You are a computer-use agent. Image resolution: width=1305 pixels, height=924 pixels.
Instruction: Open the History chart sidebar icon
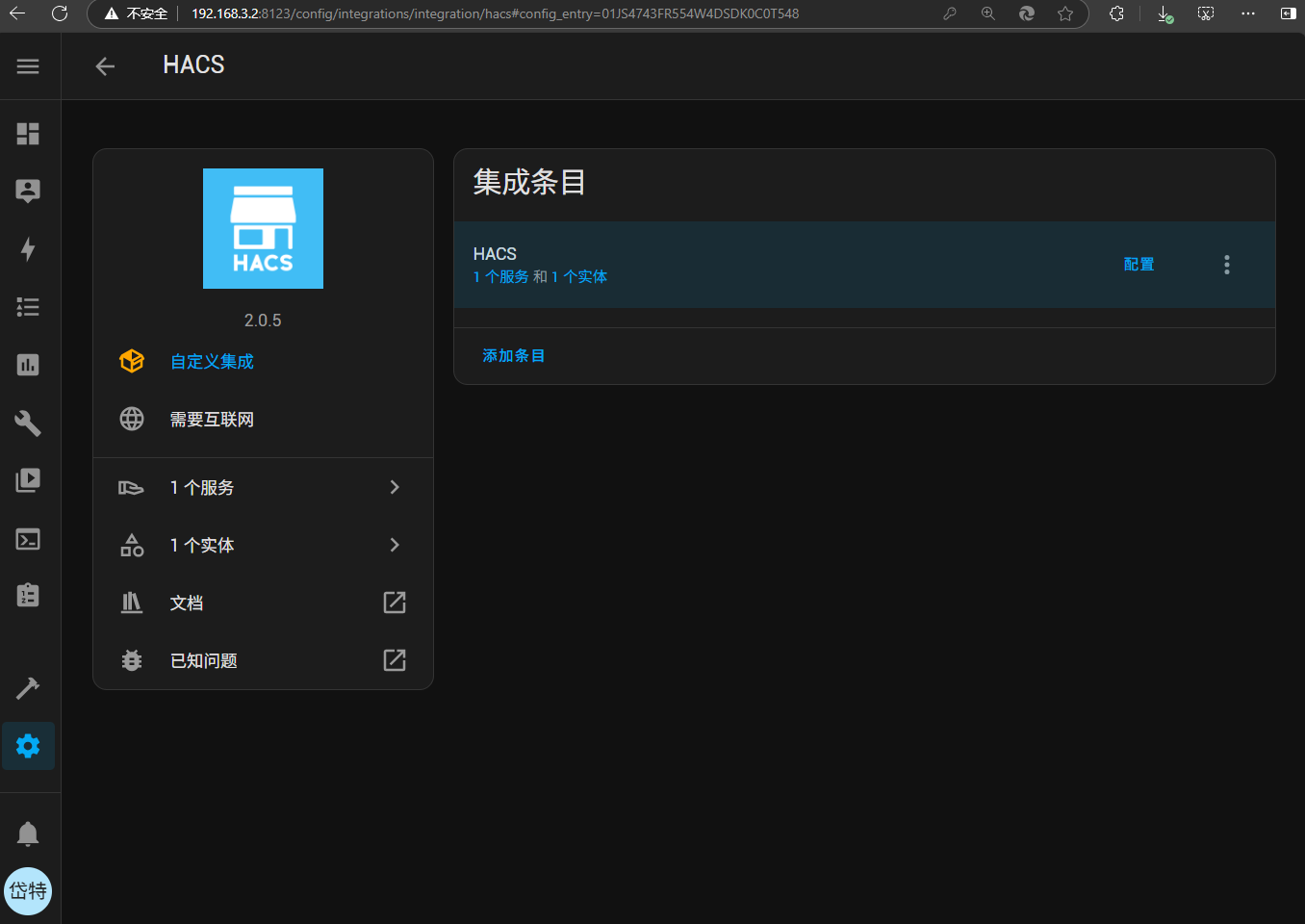tap(28, 365)
